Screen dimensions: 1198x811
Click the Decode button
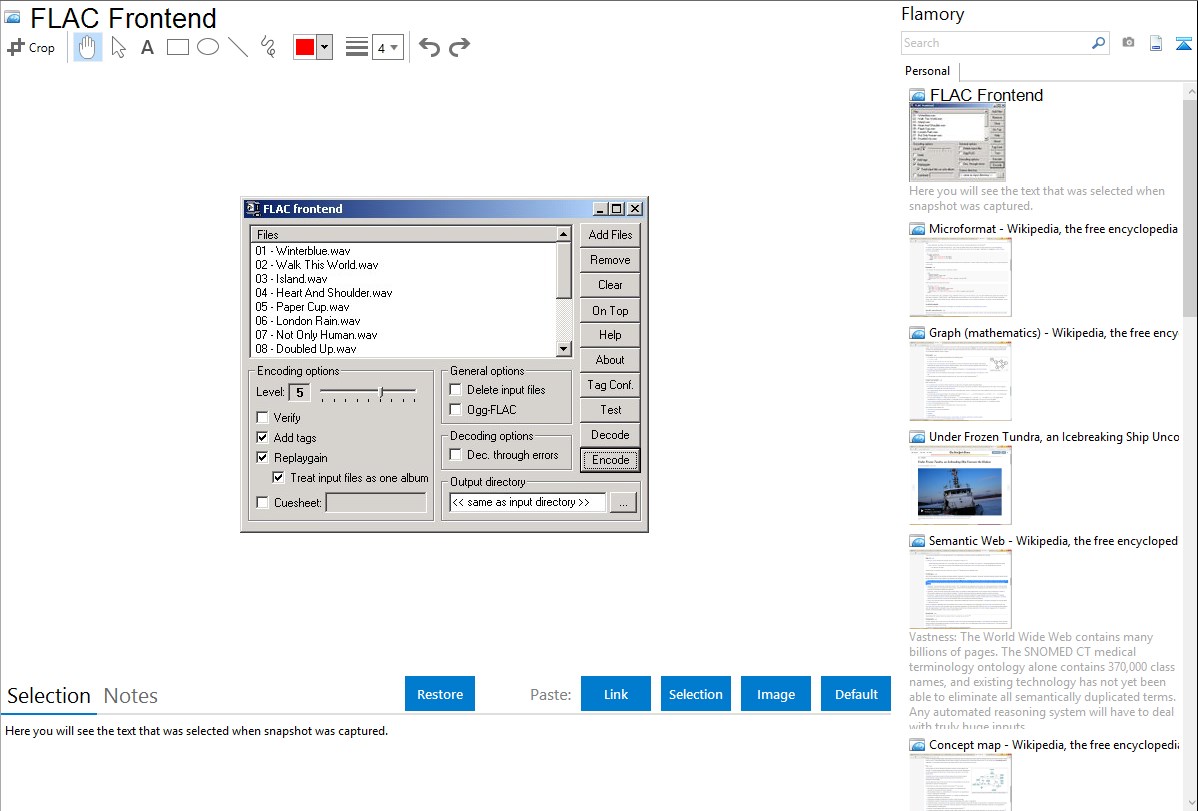(x=610, y=435)
